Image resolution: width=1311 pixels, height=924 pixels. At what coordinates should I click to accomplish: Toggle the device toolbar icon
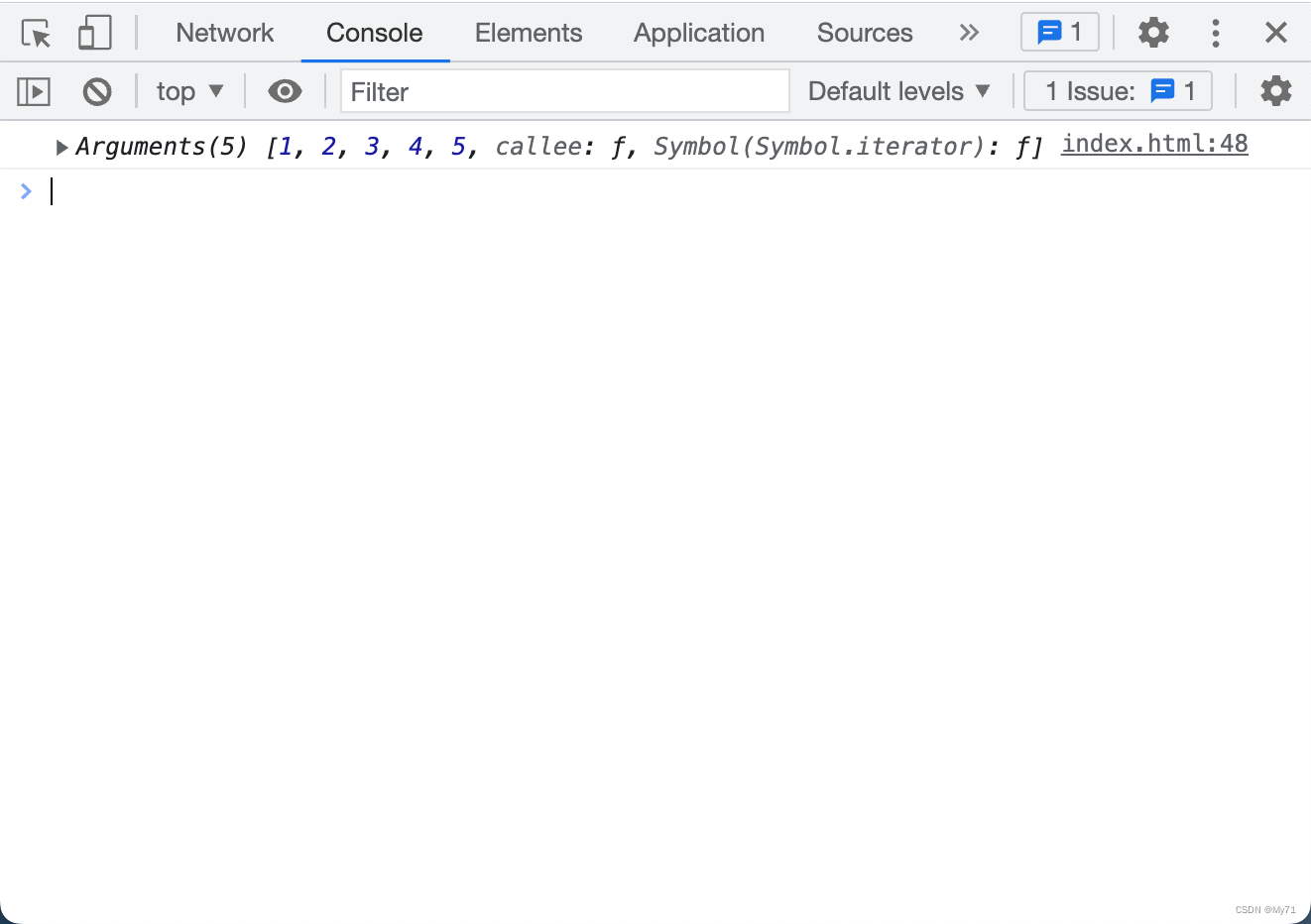coord(94,34)
